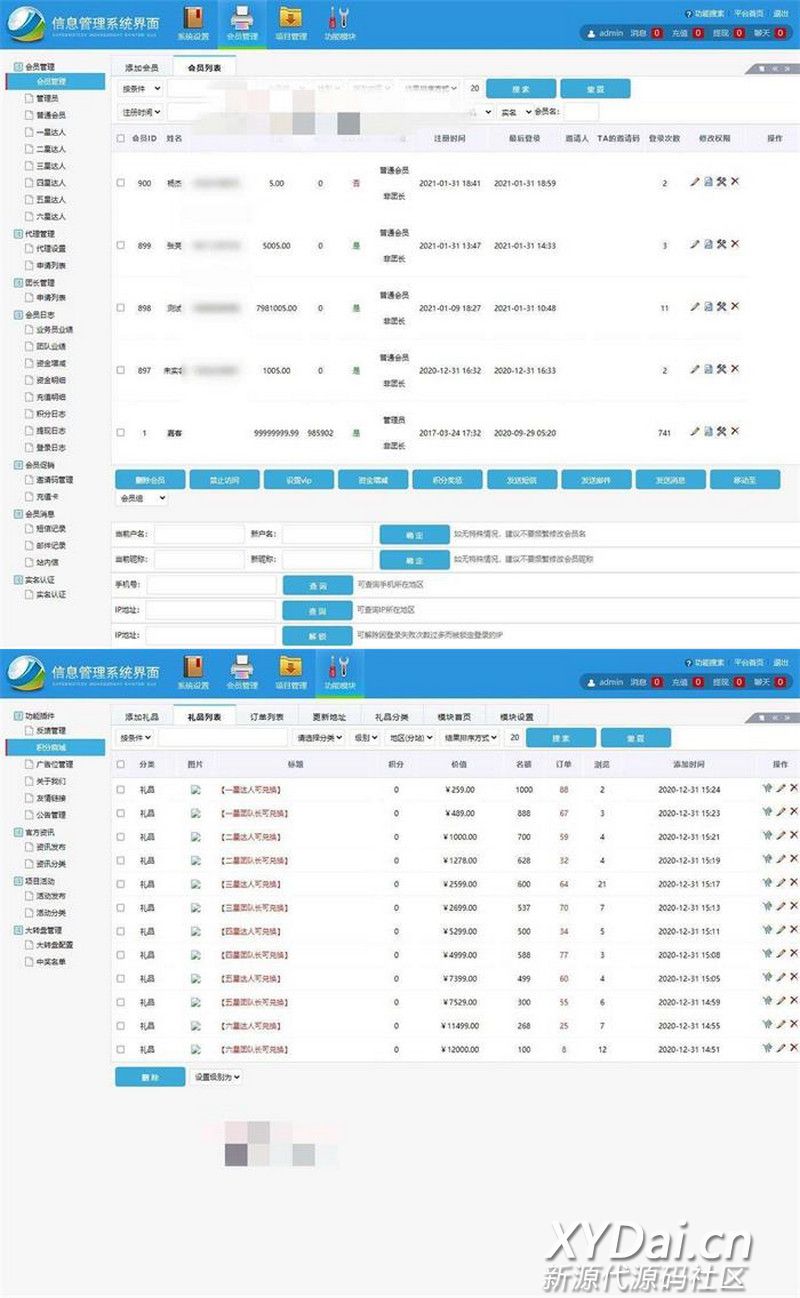The width and height of the screenshot is (800, 1298).
Task: Click document icon for member 897
Action: tap(708, 369)
